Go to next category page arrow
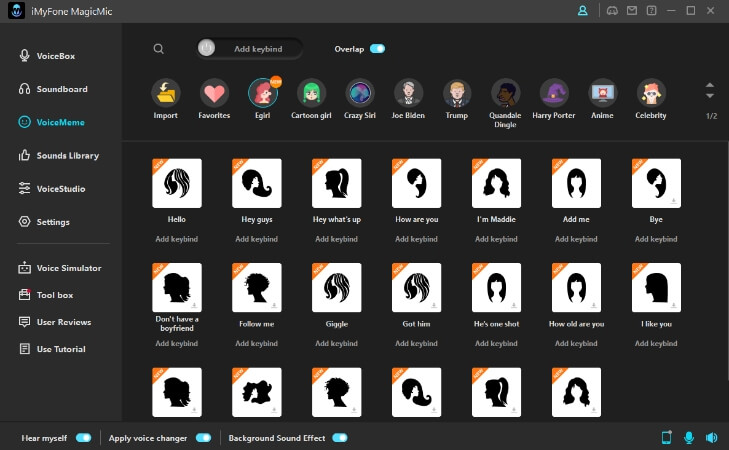This screenshot has width=729, height=450. (x=709, y=96)
